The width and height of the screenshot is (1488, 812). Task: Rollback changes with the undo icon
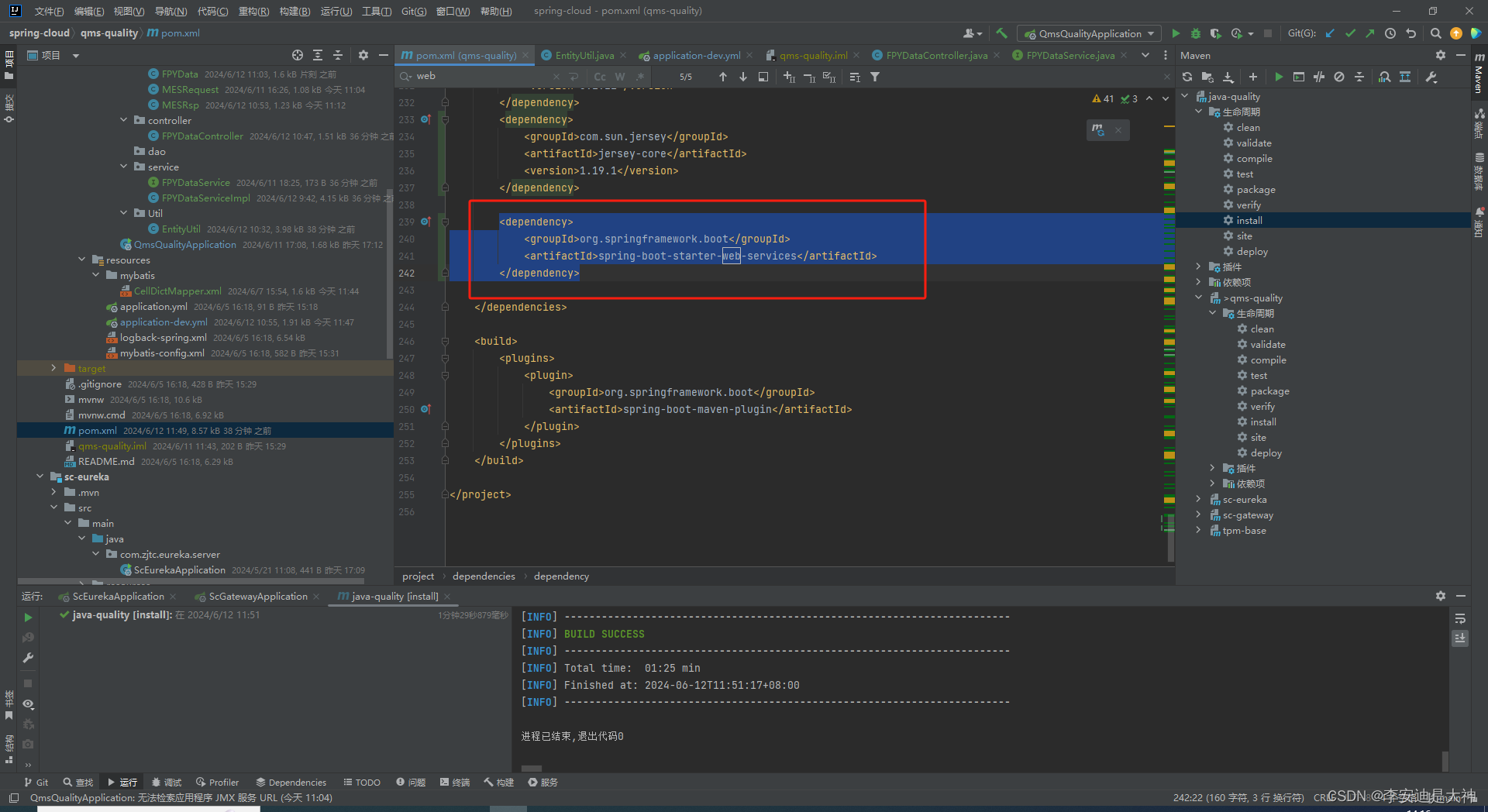click(1410, 33)
